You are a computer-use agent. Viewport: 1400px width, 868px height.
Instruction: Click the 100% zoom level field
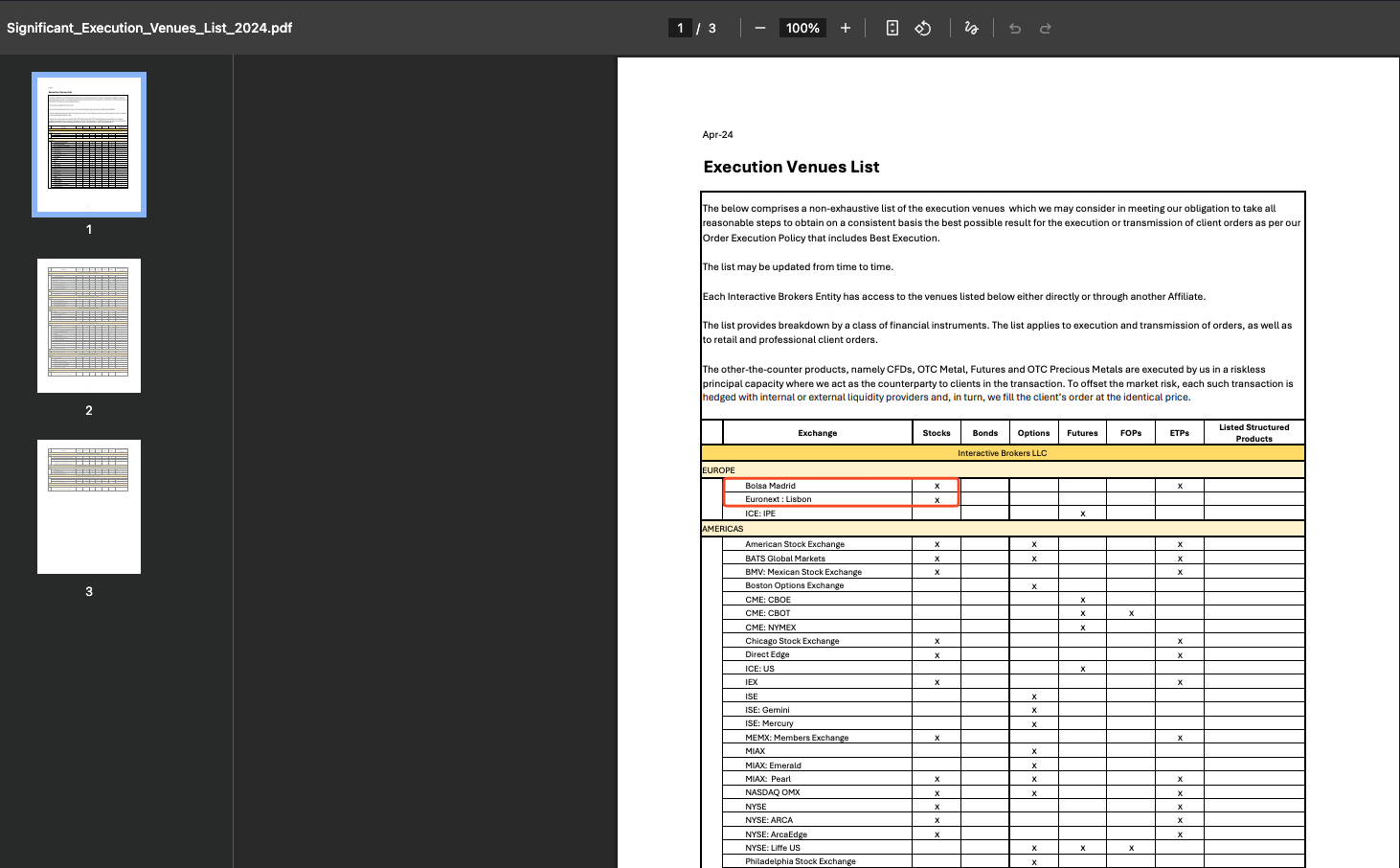802,29
